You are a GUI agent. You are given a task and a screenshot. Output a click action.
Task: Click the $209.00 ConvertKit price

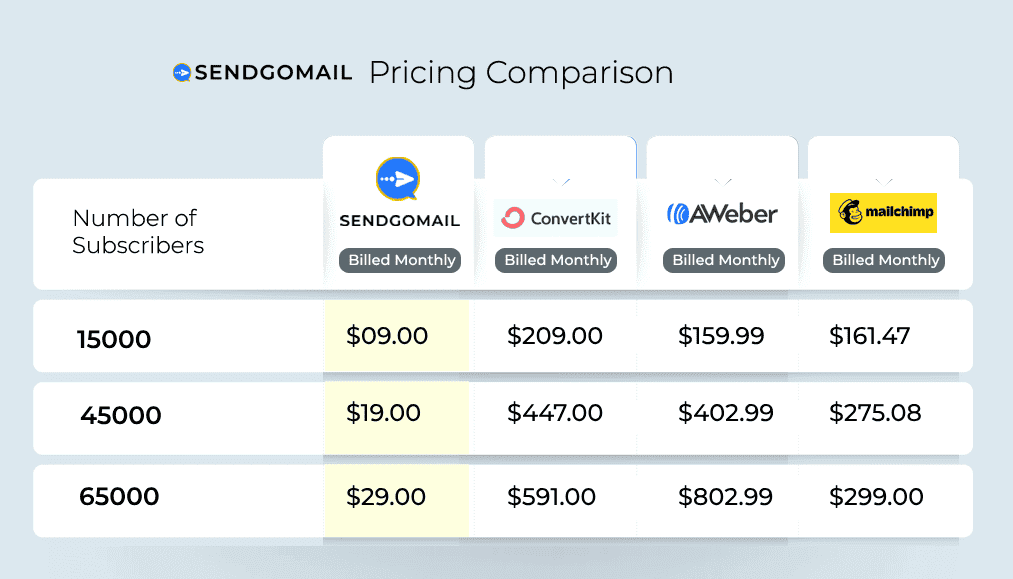pyautogui.click(x=554, y=337)
